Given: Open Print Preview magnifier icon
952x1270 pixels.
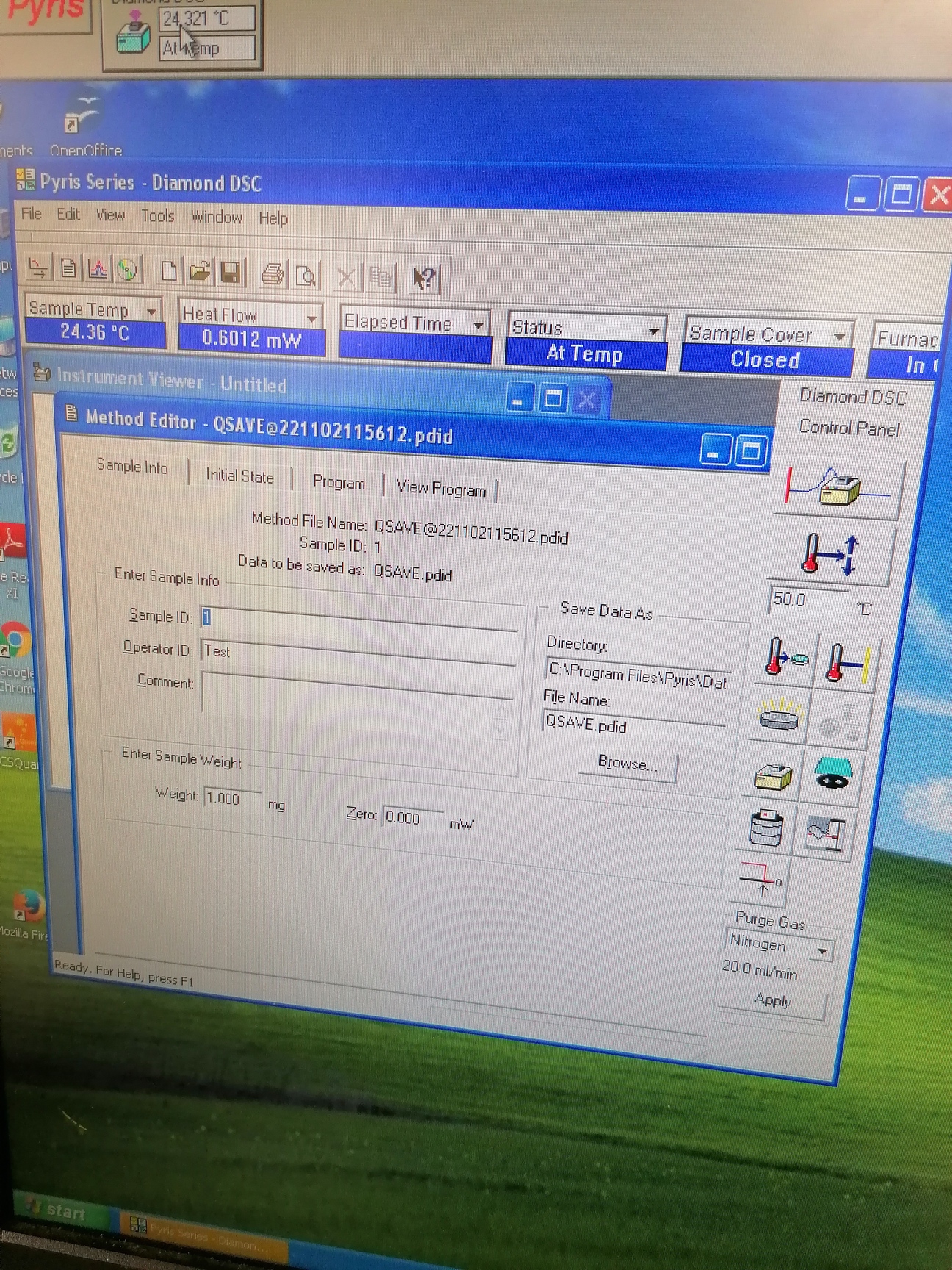Looking at the screenshot, I should [x=306, y=276].
